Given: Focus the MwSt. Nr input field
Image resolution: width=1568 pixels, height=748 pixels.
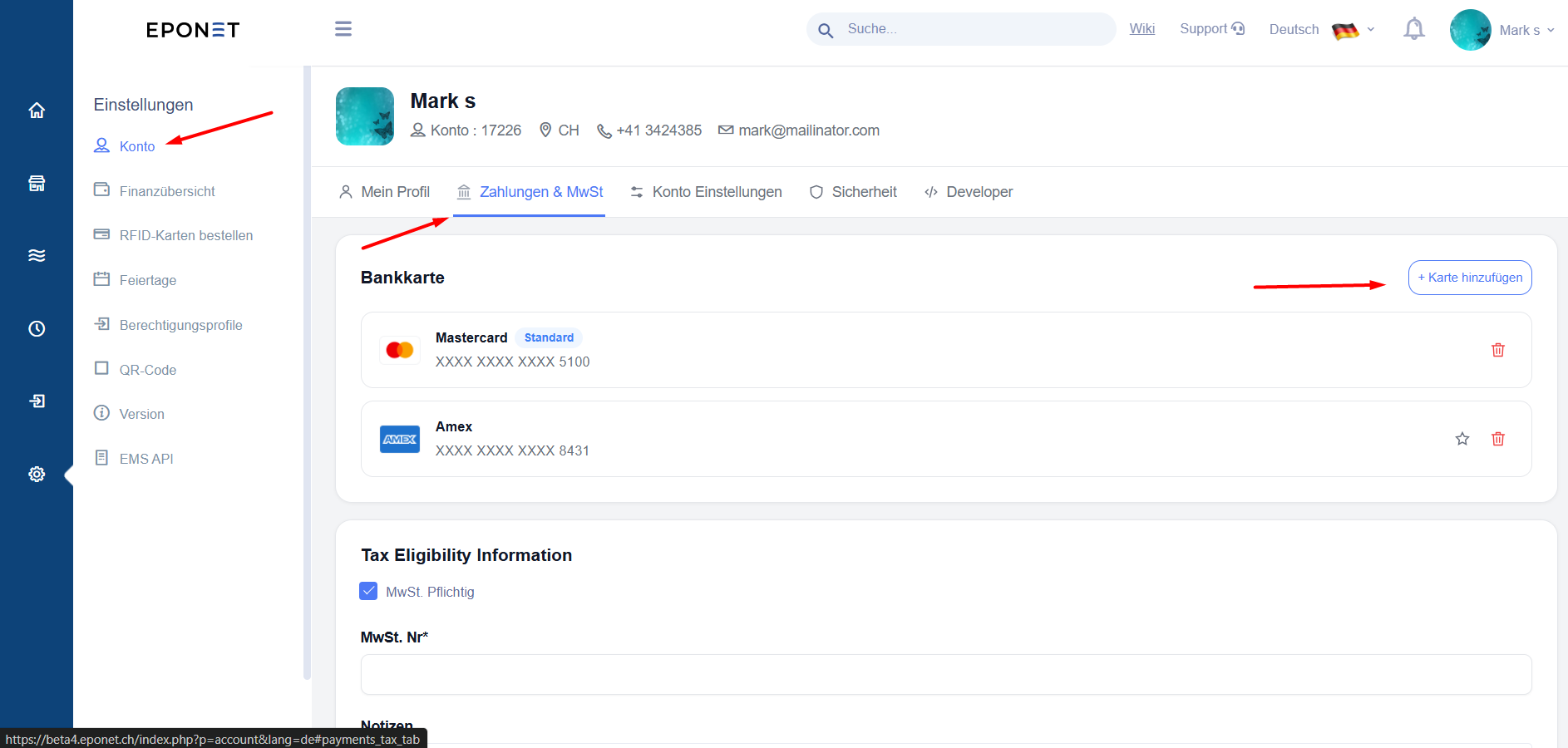Looking at the screenshot, I should [x=946, y=674].
